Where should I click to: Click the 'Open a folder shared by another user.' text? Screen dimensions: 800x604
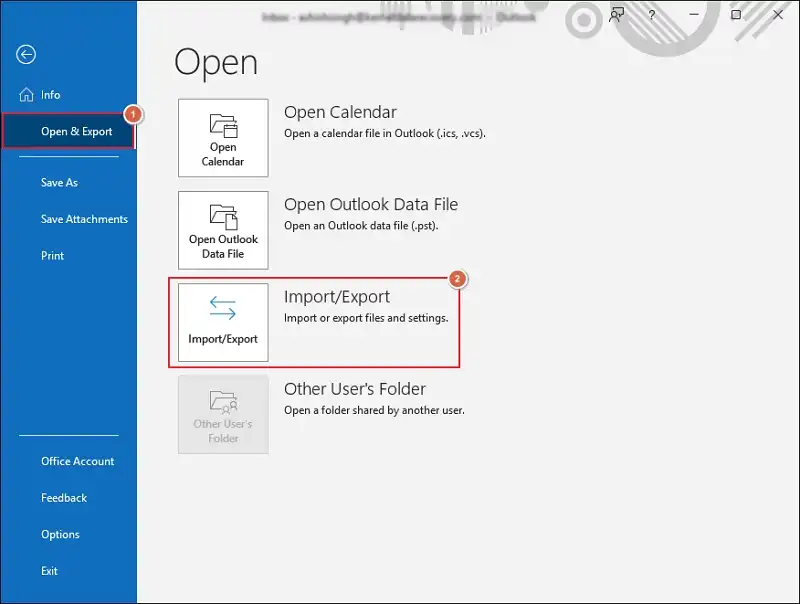374,410
